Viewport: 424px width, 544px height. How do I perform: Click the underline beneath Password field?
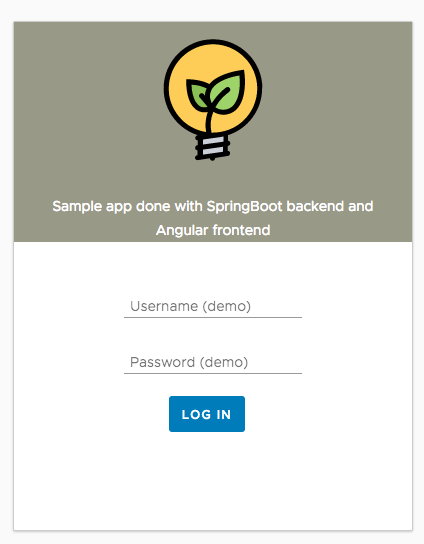coord(213,373)
